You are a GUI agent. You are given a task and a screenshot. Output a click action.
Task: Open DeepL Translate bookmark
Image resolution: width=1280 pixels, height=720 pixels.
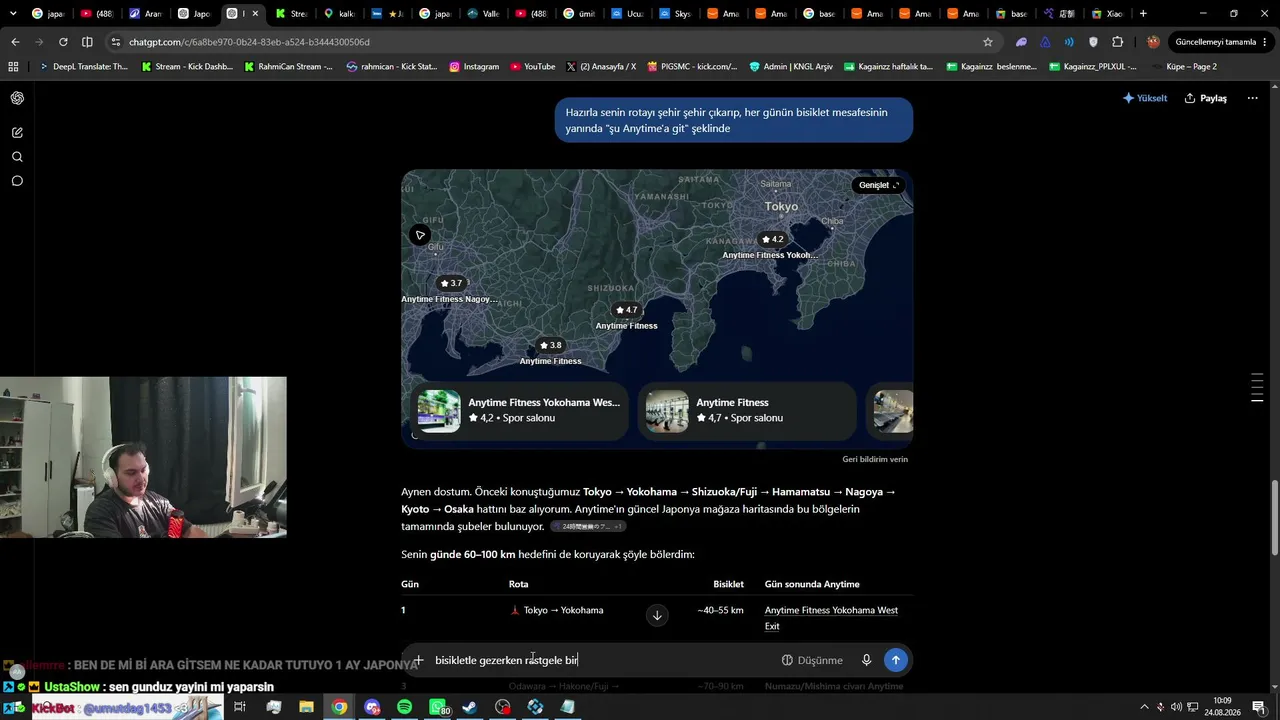click(x=83, y=67)
